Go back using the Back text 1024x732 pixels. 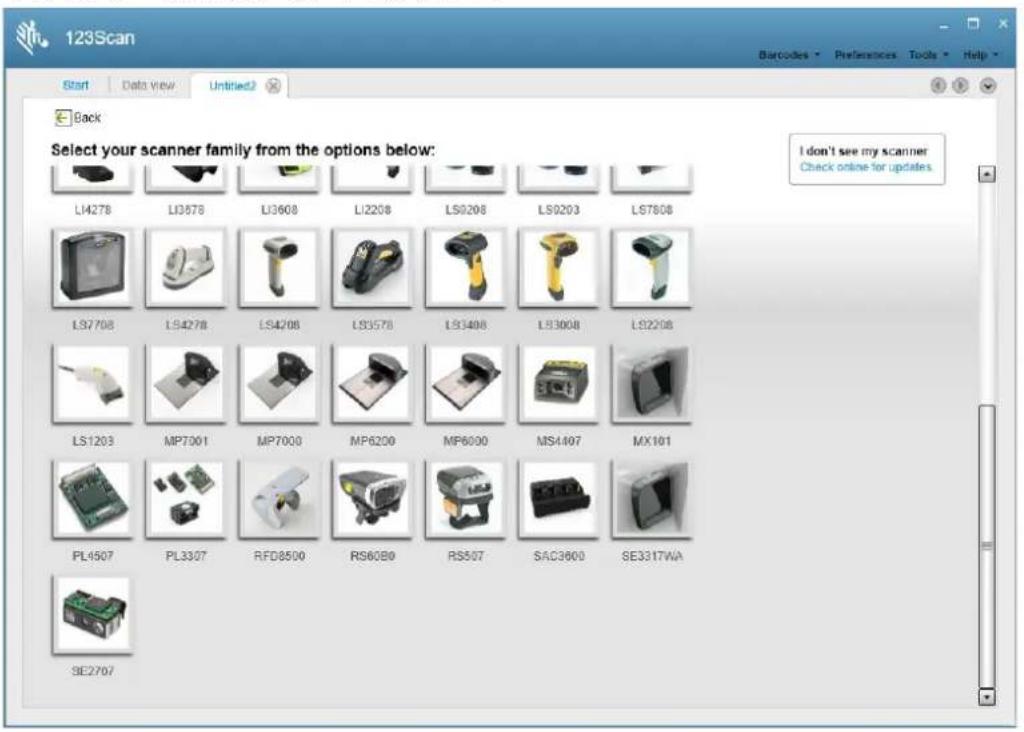pyautogui.click(x=87, y=118)
